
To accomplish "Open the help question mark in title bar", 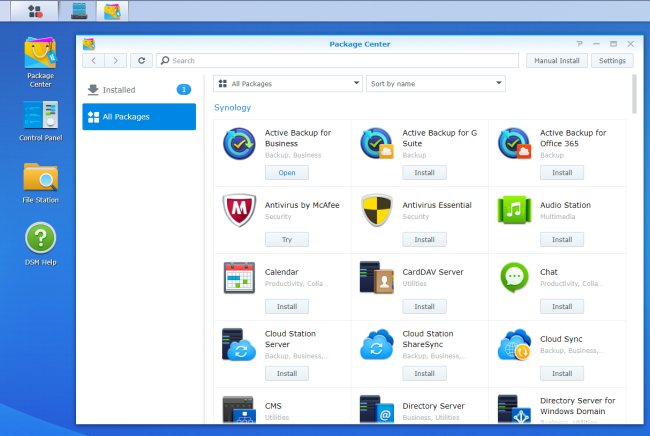I will click(579, 44).
